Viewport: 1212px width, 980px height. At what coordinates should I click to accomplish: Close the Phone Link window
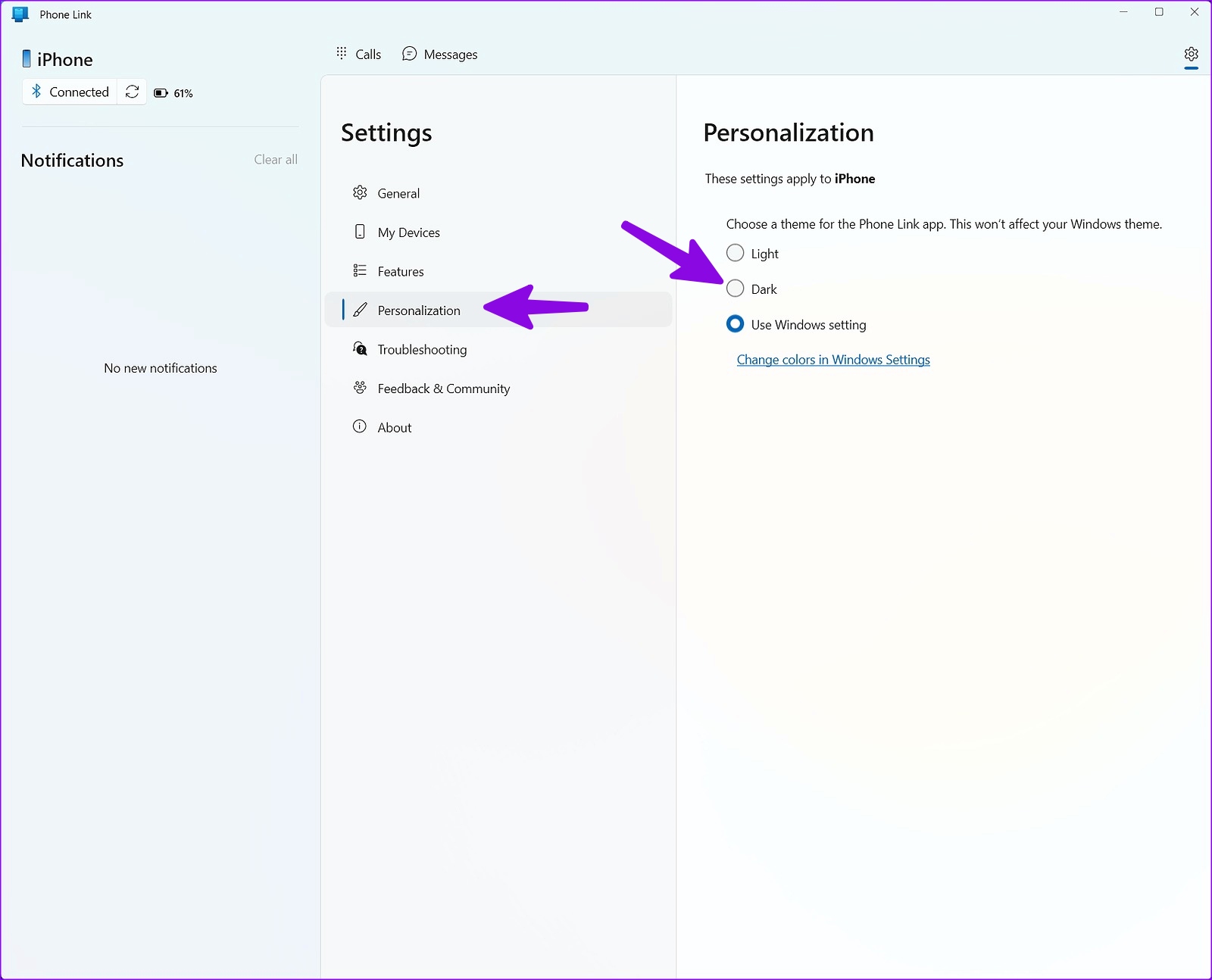(1195, 12)
